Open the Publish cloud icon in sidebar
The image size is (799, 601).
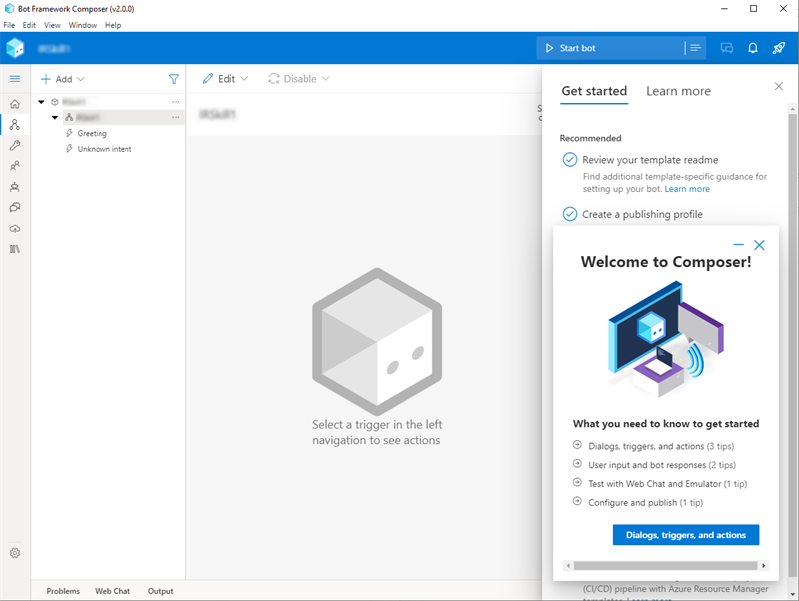coord(14,229)
